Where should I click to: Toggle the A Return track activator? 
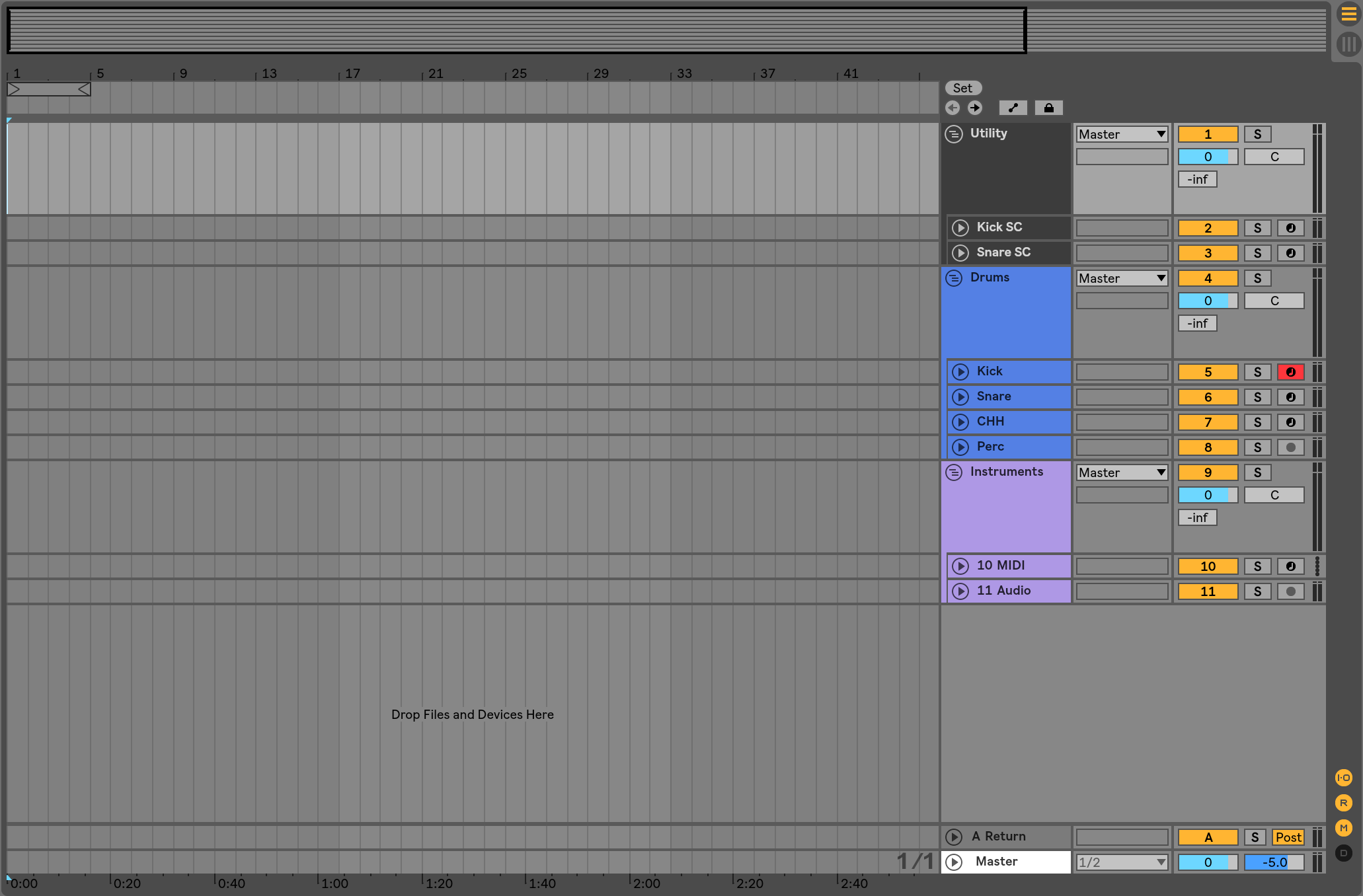coord(1208,837)
